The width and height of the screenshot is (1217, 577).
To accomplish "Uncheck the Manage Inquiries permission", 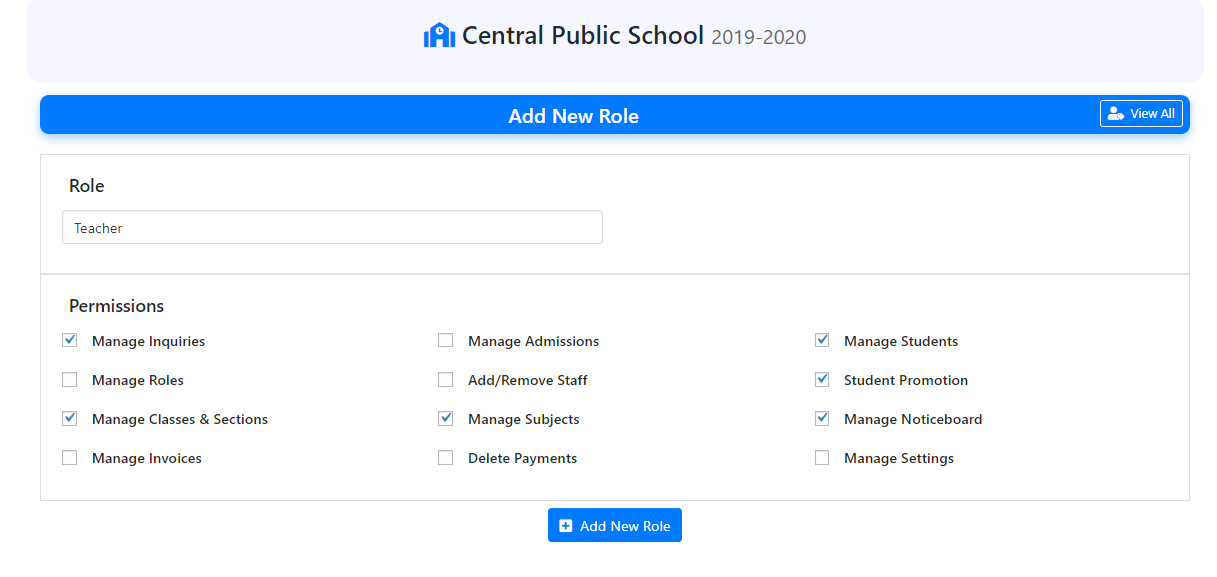I will 70,341.
